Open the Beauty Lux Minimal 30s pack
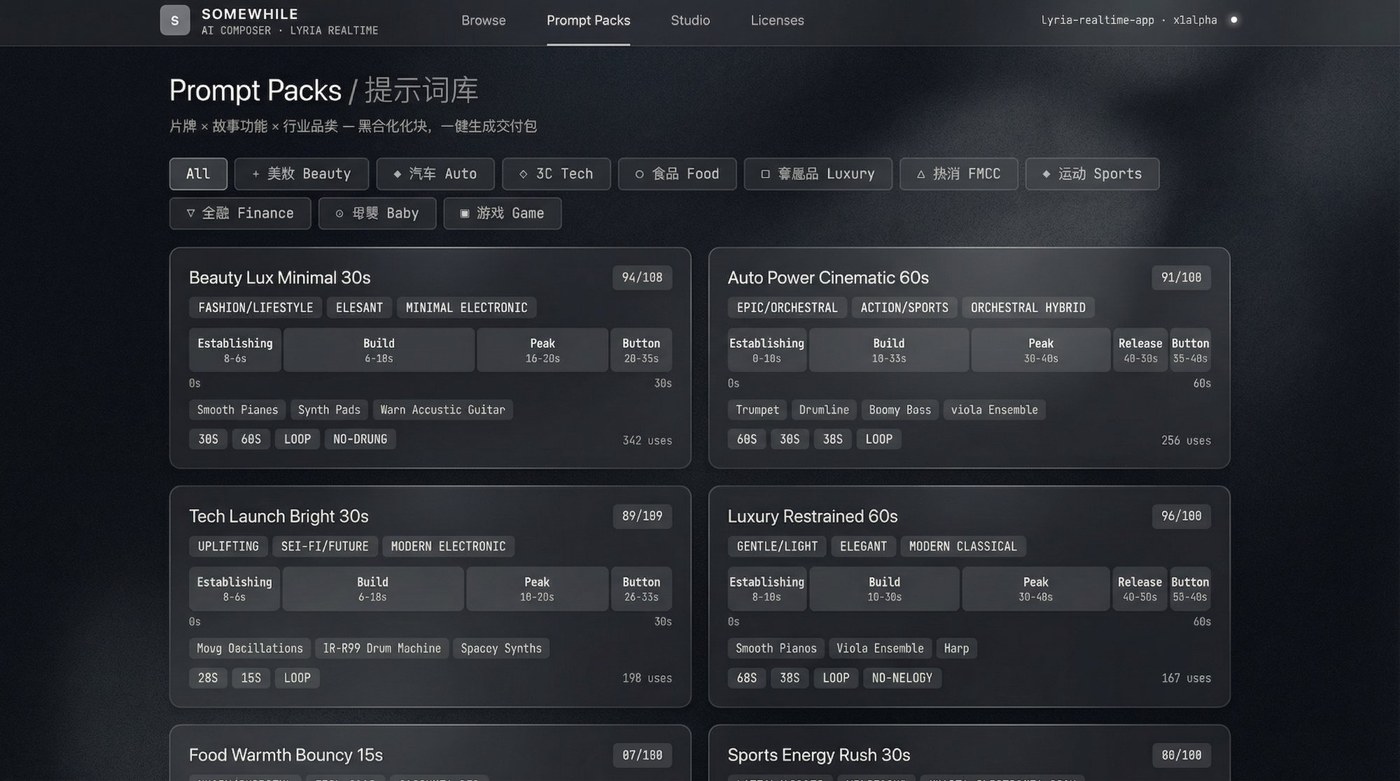The image size is (1400, 781). tap(280, 277)
